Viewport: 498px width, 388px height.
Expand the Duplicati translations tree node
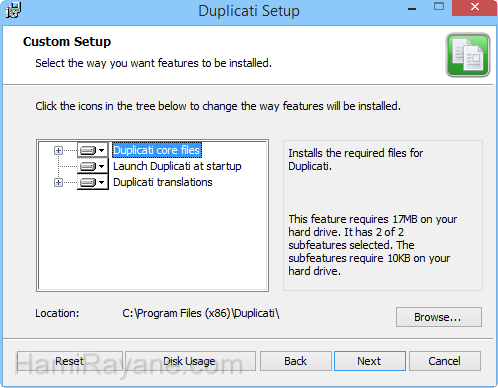tap(58, 183)
